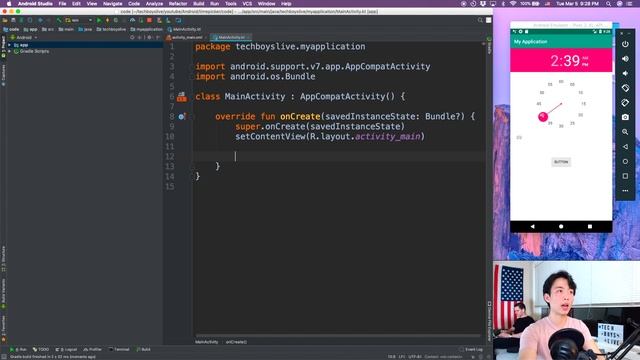
Task: Click the Profile app icon in toolbar
Action: (x=132, y=20)
